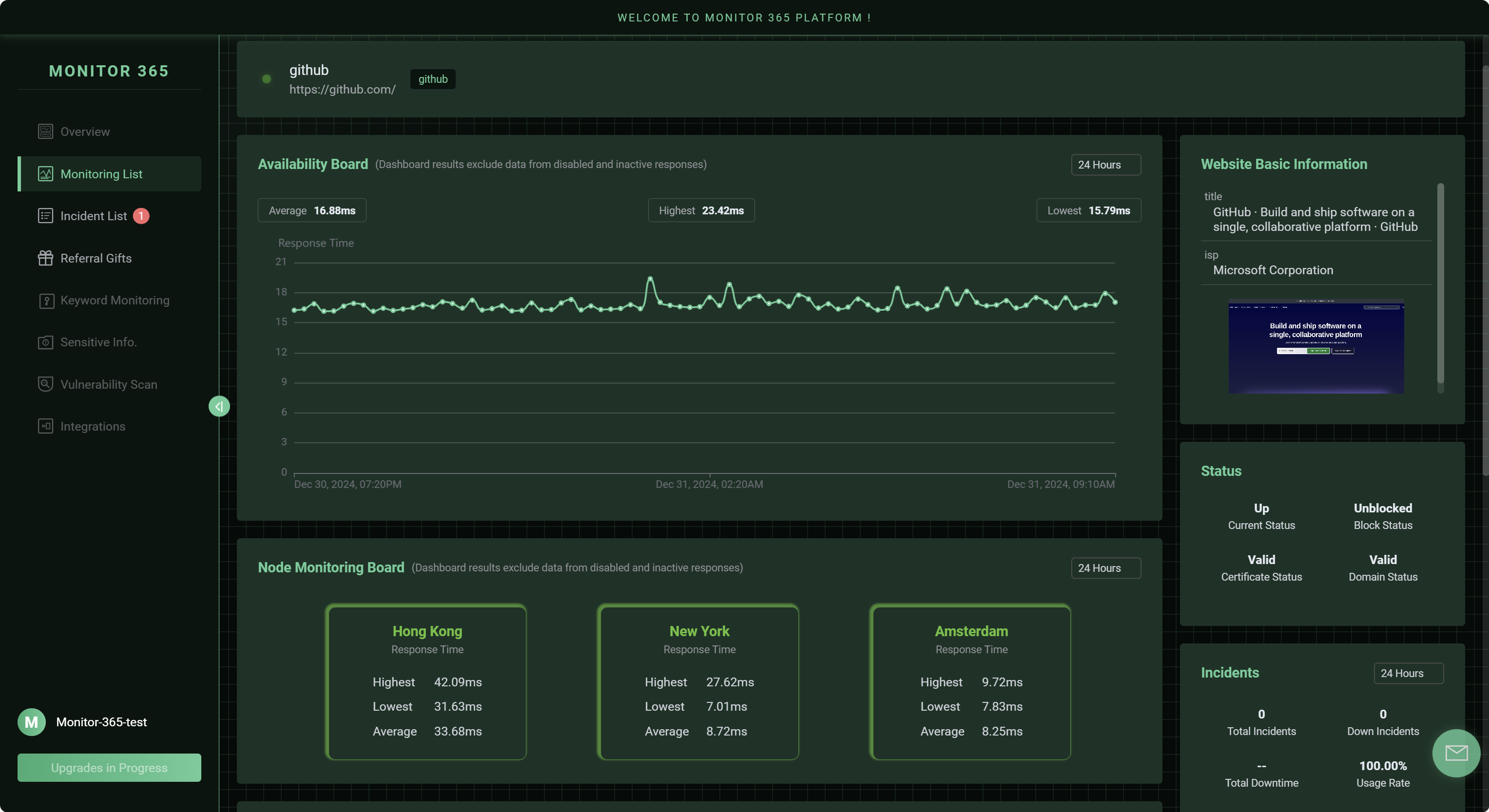1489x812 pixels.
Task: Open Keyword Monitoring section
Action: (x=109, y=301)
